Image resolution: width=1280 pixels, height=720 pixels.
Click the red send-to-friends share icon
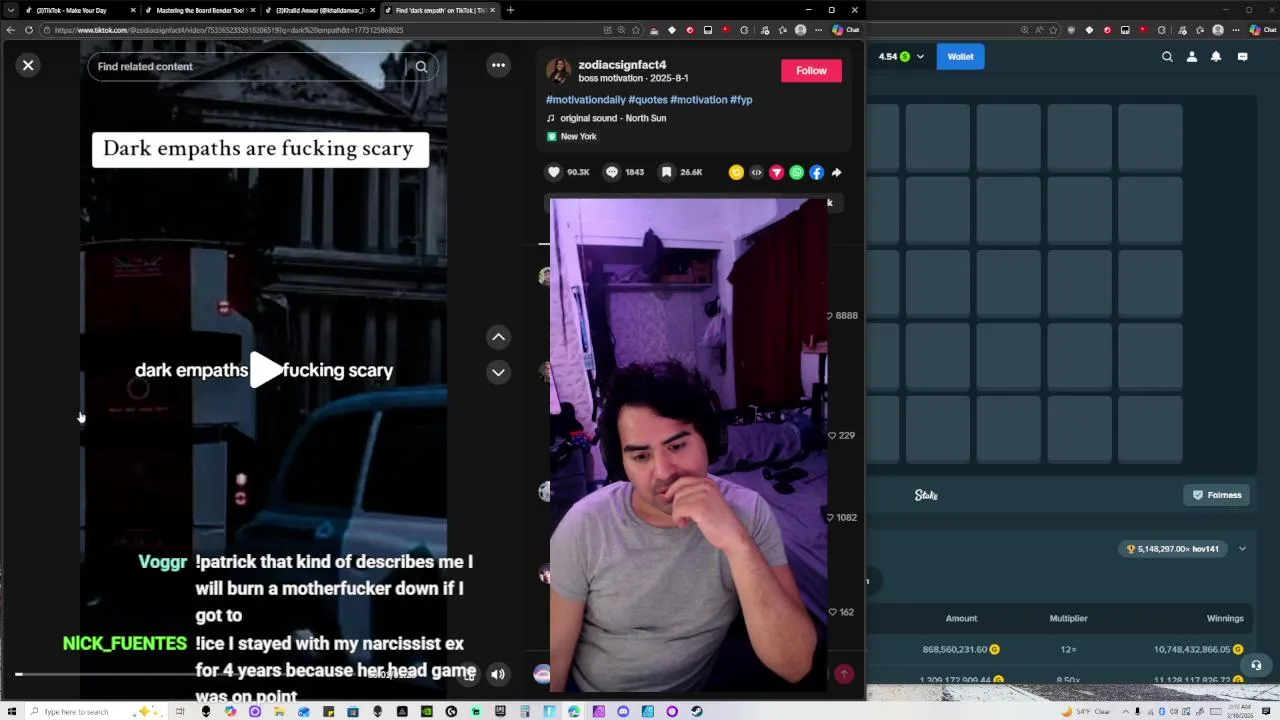(776, 172)
